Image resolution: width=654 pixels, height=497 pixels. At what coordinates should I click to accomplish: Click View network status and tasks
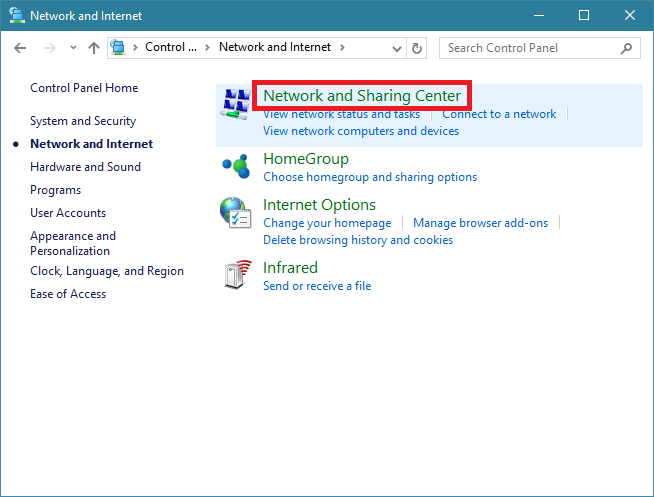point(342,114)
